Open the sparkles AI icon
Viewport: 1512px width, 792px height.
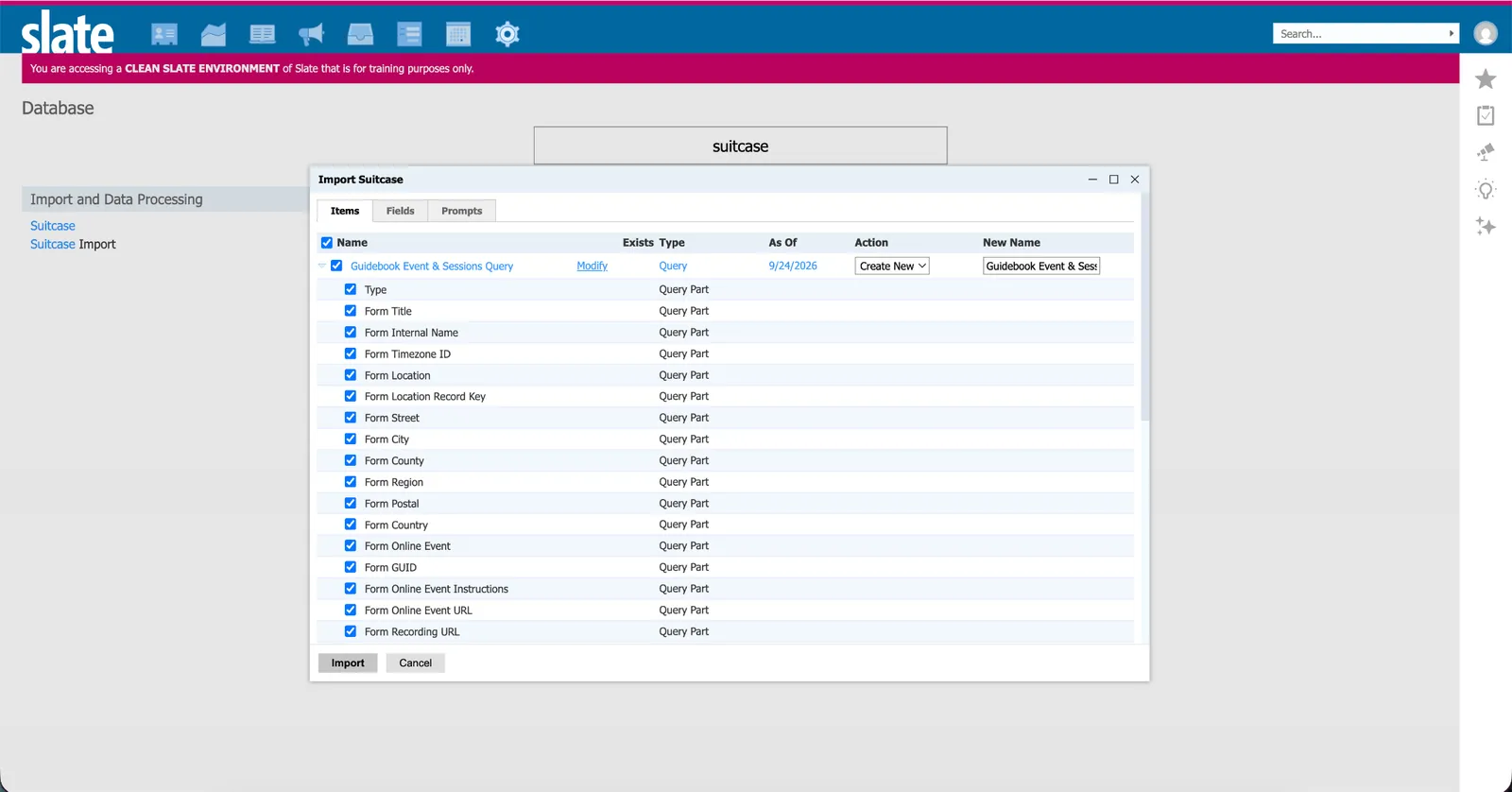tap(1486, 226)
